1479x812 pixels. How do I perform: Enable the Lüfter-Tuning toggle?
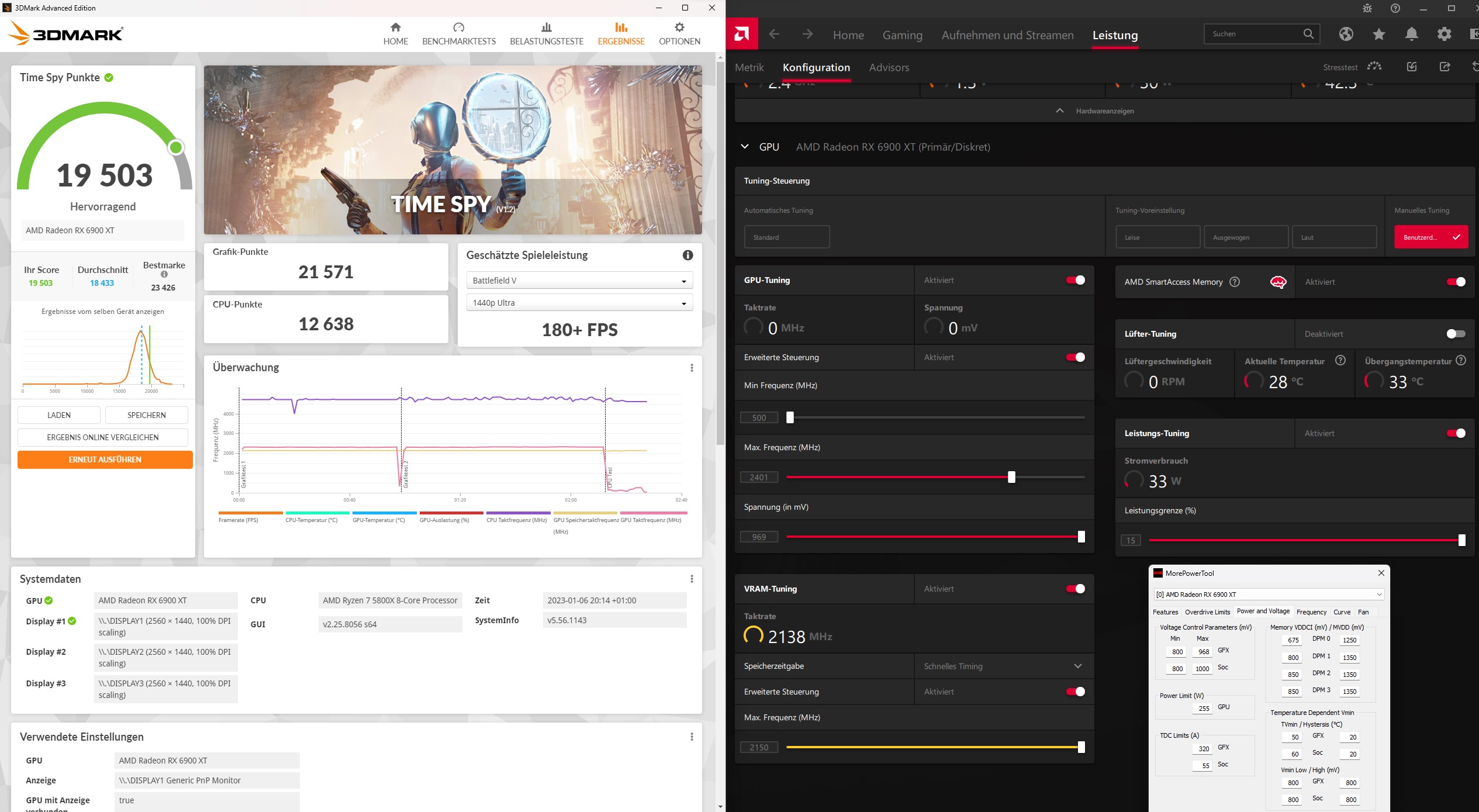click(x=1455, y=334)
